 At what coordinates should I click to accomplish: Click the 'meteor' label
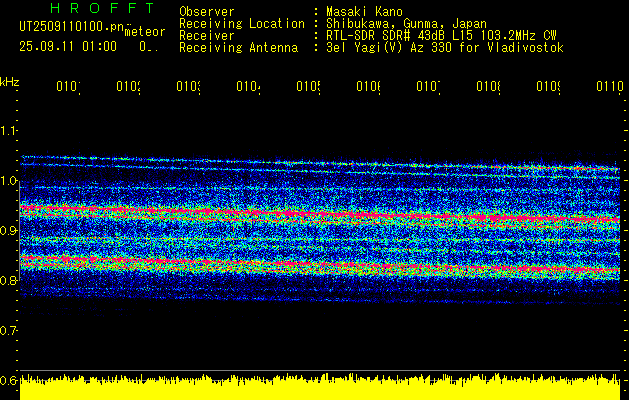145,32
